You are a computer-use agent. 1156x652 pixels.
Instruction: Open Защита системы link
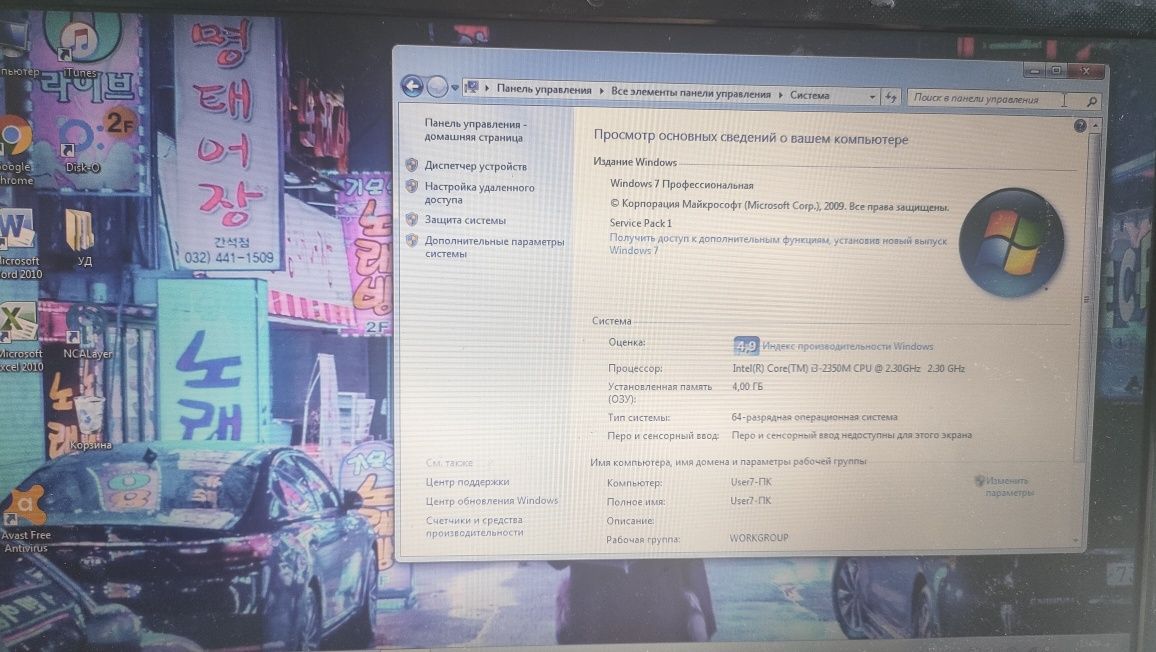[465, 220]
